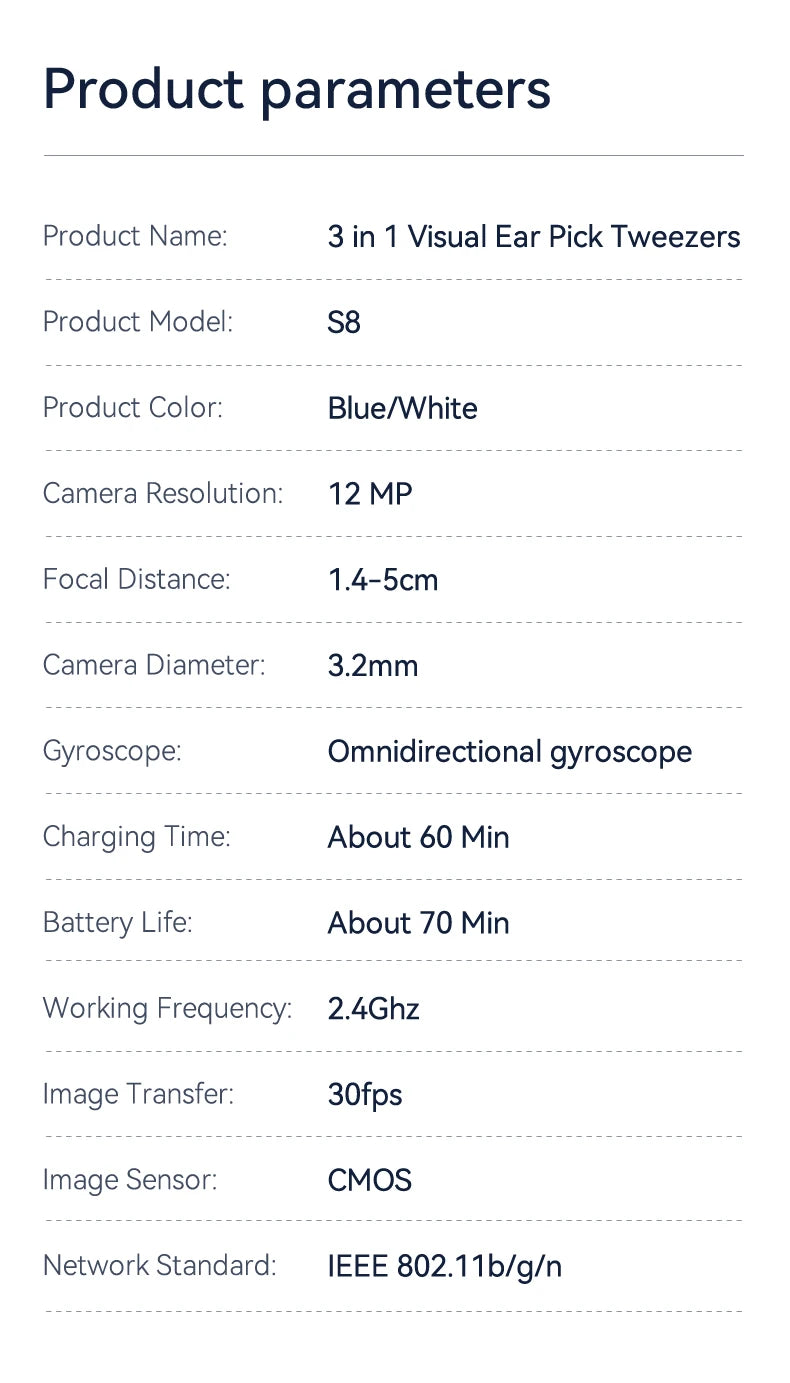Screen dimensions: 790x1383
Task: Select the "Image Transfer:" label
Action: pyautogui.click(x=138, y=1094)
